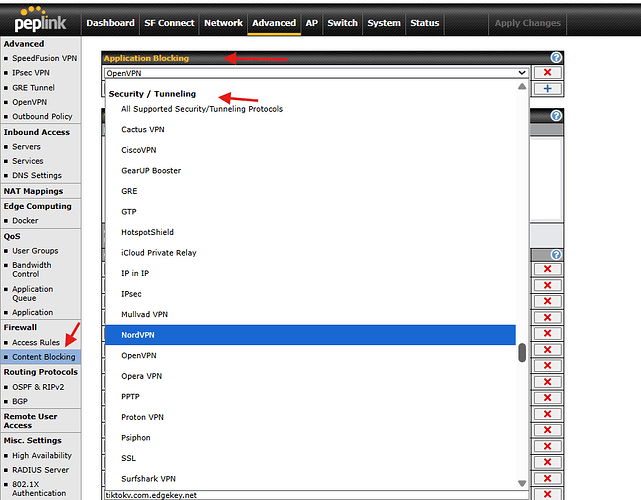Open Bandwidth Control sidebar link
The image size is (641, 500).
[31, 269]
